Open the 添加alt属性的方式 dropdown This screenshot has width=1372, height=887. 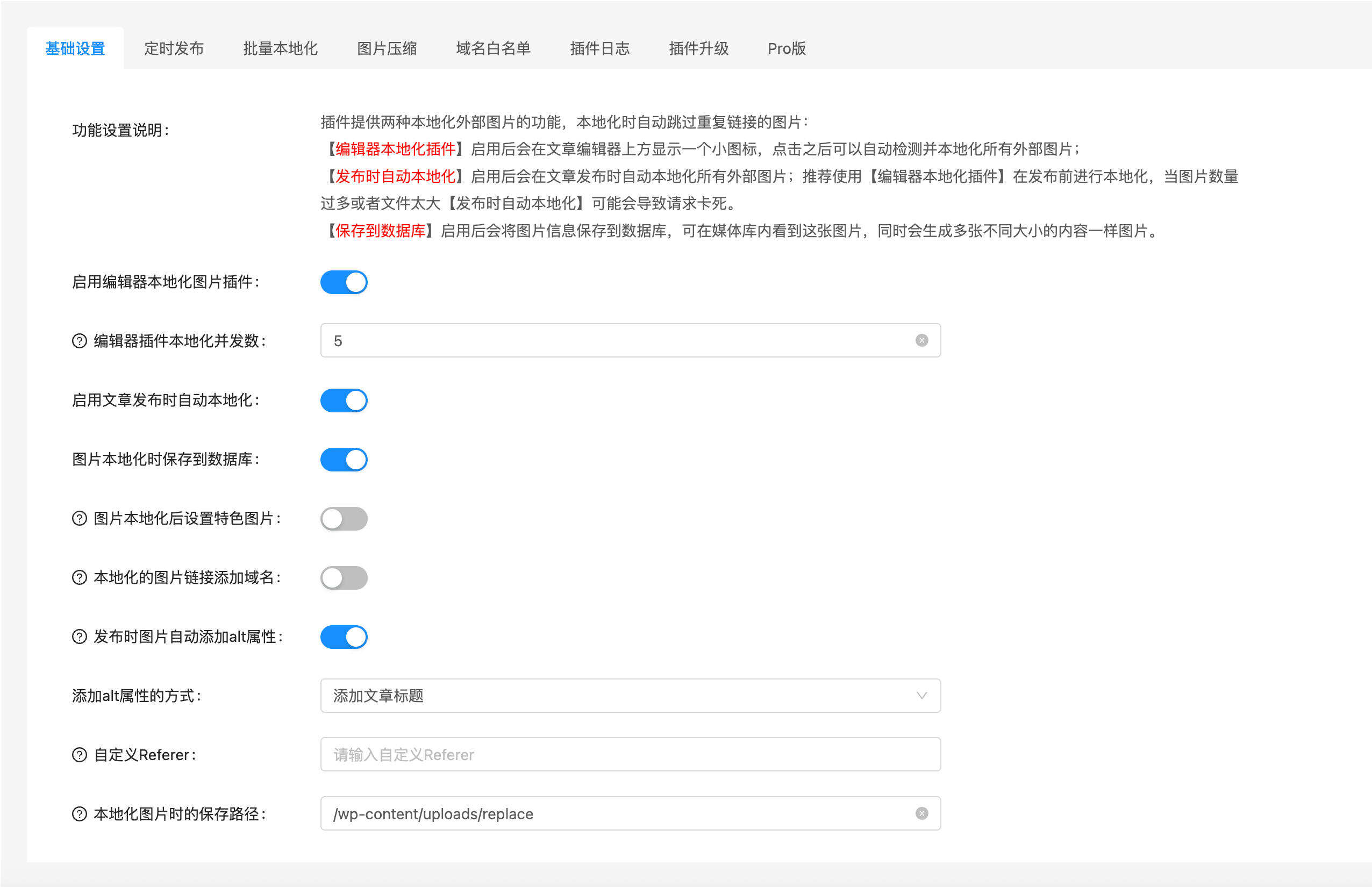click(x=630, y=696)
